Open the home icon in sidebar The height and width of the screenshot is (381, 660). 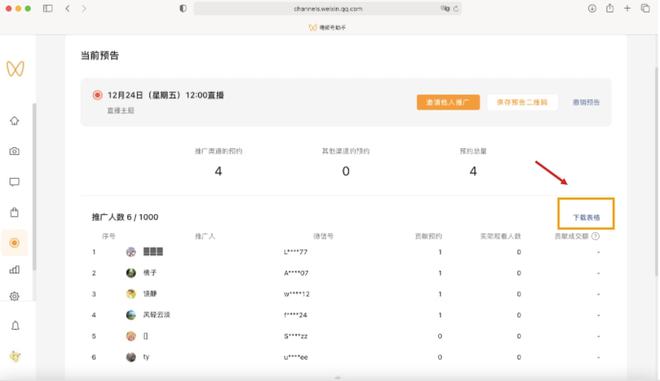click(x=14, y=121)
